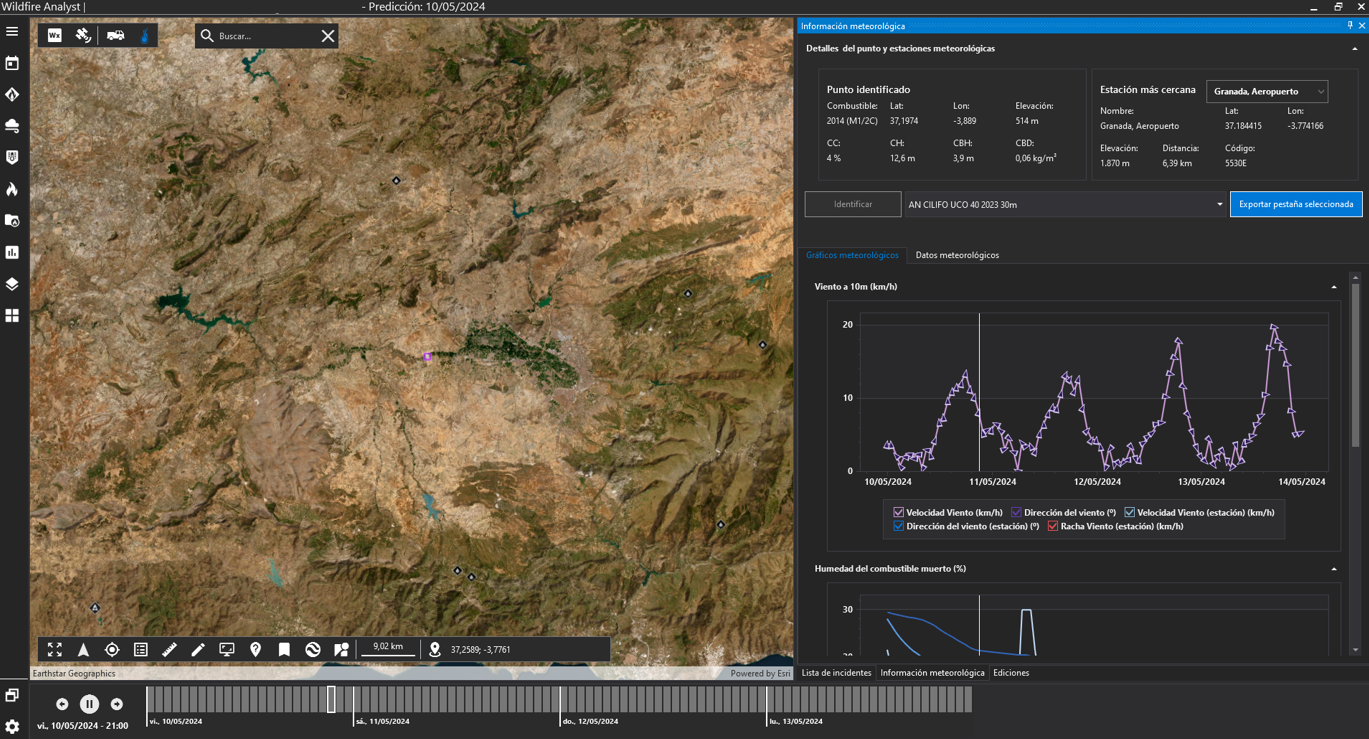This screenshot has width=1369, height=739.
Task: Click the bookmark icon in map toolbar
Action: point(284,650)
